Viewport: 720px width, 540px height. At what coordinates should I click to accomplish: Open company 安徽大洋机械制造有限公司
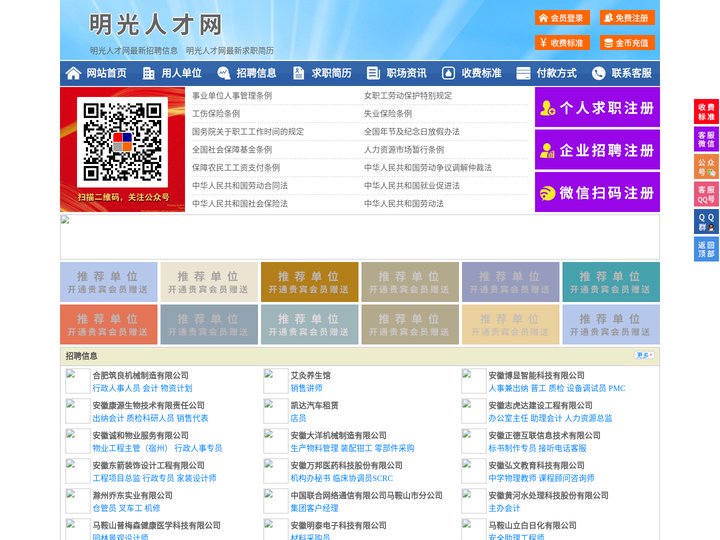338,435
